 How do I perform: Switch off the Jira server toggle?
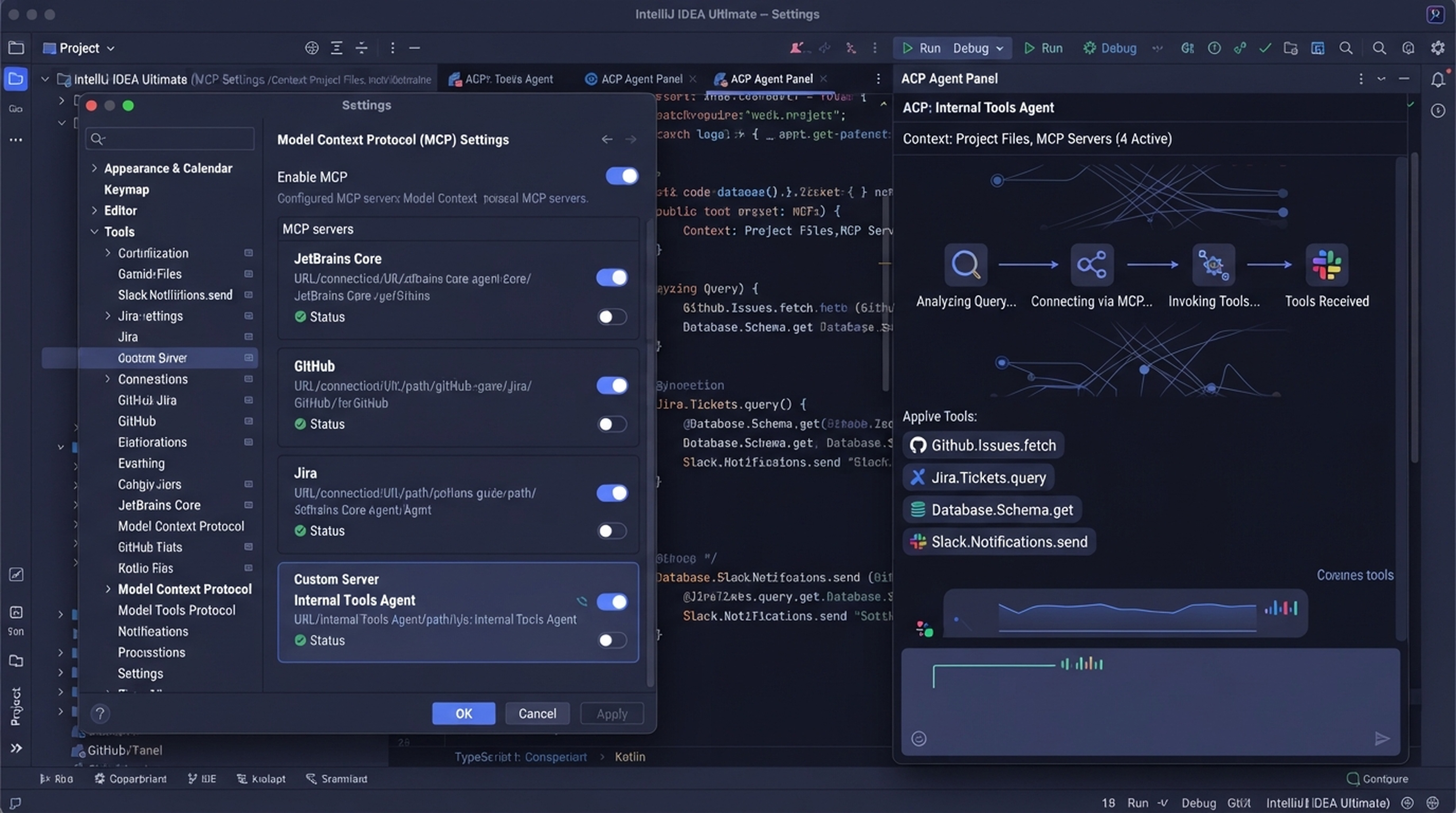click(x=612, y=492)
